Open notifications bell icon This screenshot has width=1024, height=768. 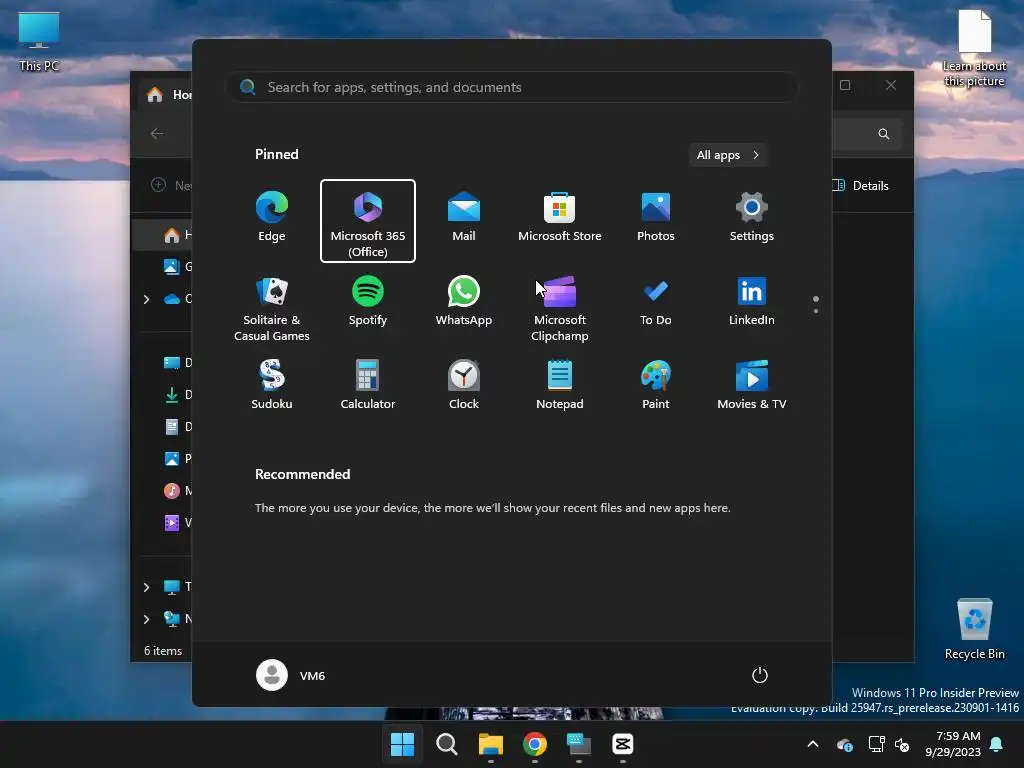pos(997,744)
